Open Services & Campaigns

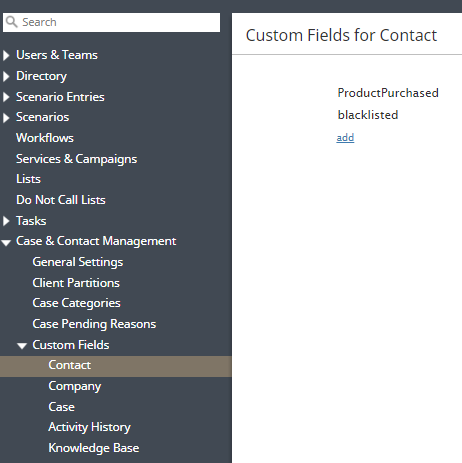pos(77,159)
